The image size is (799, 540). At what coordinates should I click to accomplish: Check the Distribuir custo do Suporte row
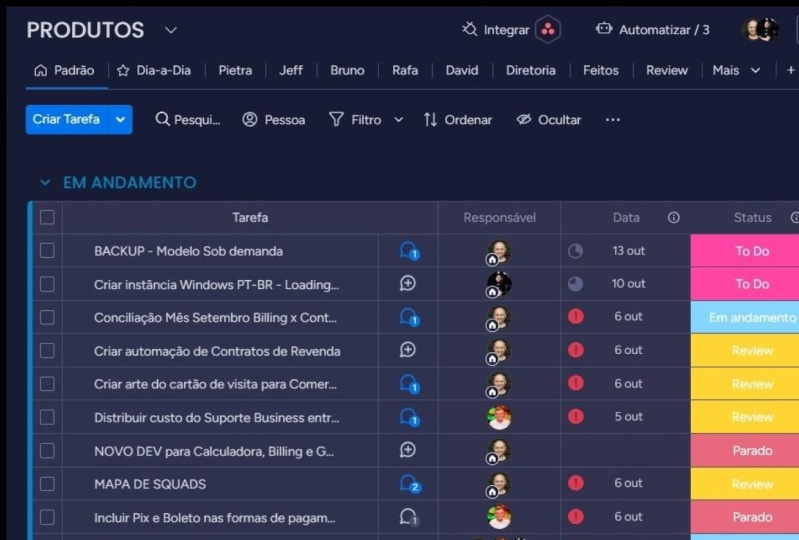point(47,417)
